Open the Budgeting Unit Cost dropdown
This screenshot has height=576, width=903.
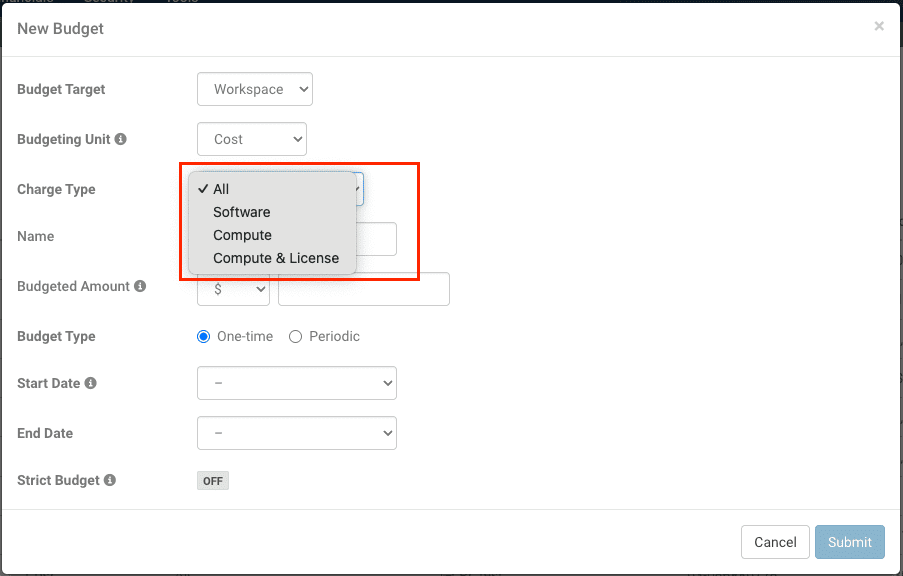pos(252,139)
